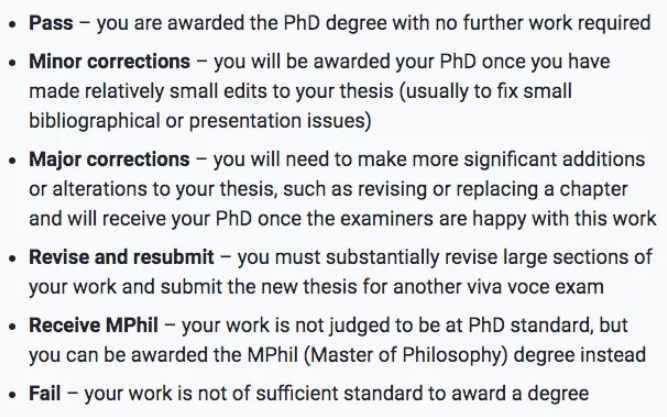Click the bold word Fail
The height and width of the screenshot is (417, 667).
click(x=45, y=394)
